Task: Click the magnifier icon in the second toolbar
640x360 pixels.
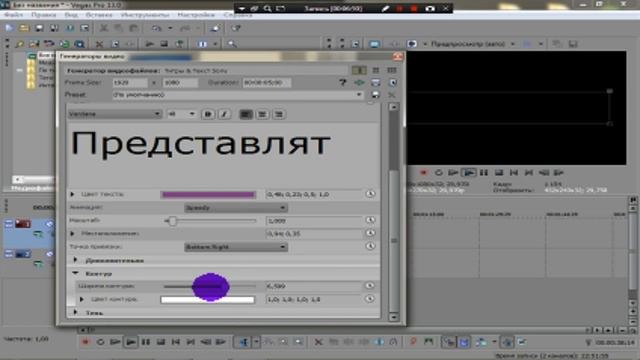Action: 232,44
